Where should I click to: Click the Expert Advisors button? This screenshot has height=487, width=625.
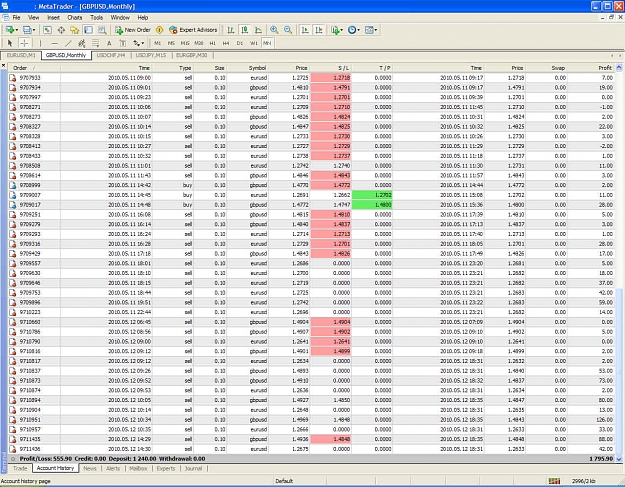(x=193, y=30)
